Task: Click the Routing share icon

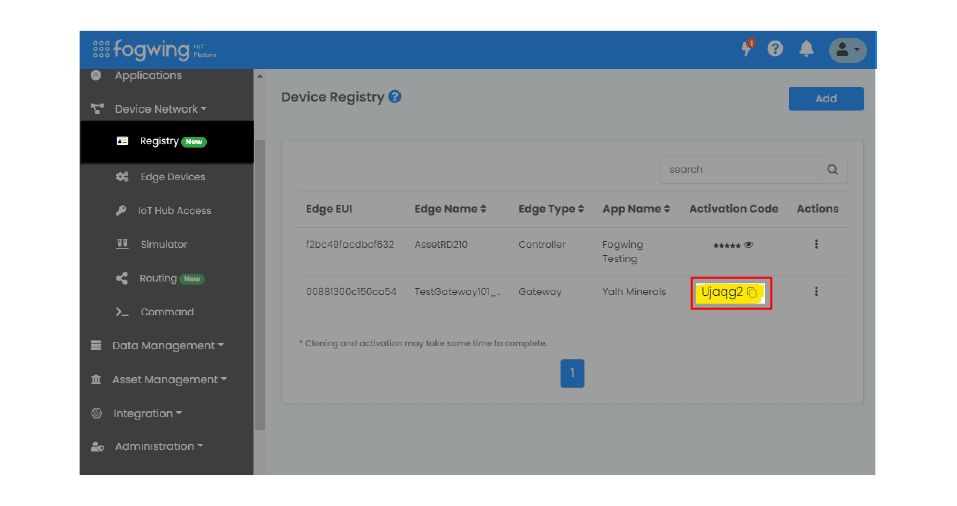Action: tap(122, 278)
